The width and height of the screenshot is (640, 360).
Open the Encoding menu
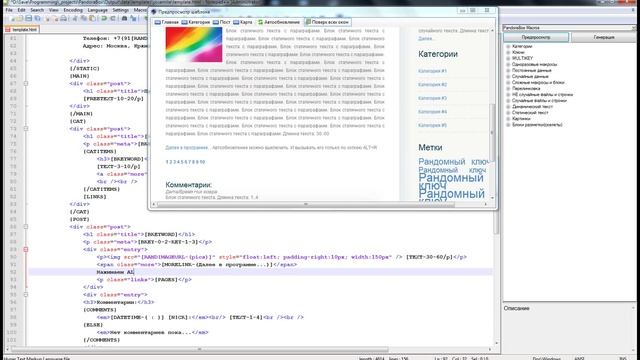coord(73,10)
